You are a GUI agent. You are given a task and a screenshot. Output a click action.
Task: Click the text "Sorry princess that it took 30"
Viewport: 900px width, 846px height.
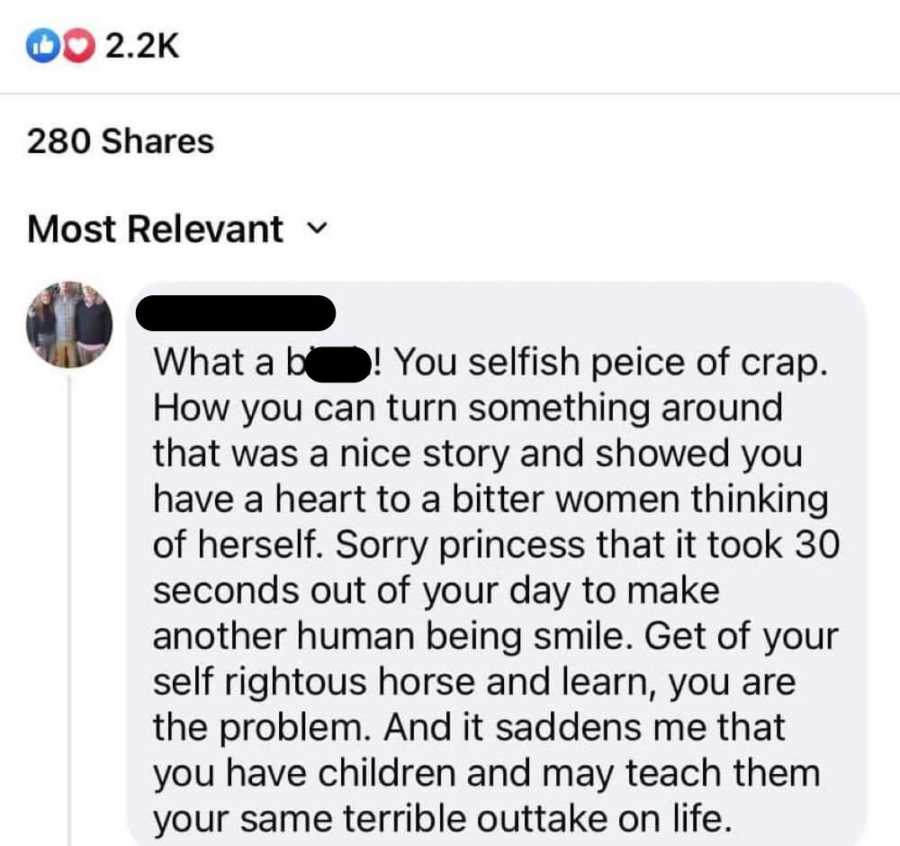point(587,545)
